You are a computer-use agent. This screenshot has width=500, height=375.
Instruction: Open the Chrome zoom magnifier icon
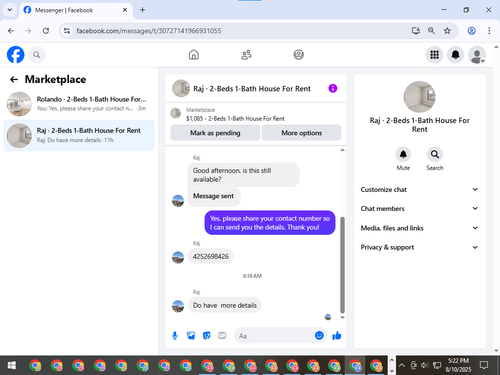click(x=431, y=31)
